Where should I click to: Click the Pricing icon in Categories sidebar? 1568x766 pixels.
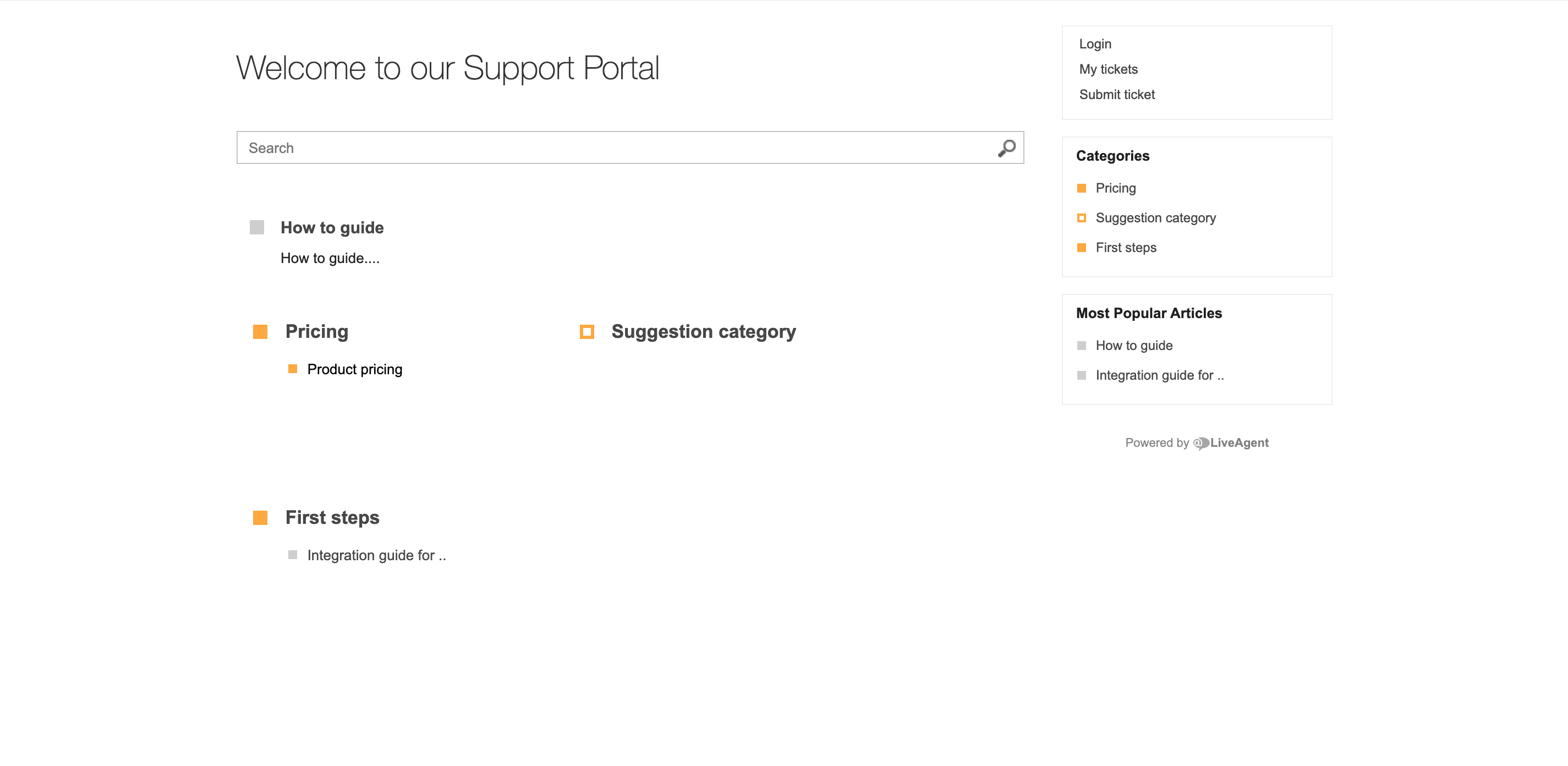tap(1081, 188)
